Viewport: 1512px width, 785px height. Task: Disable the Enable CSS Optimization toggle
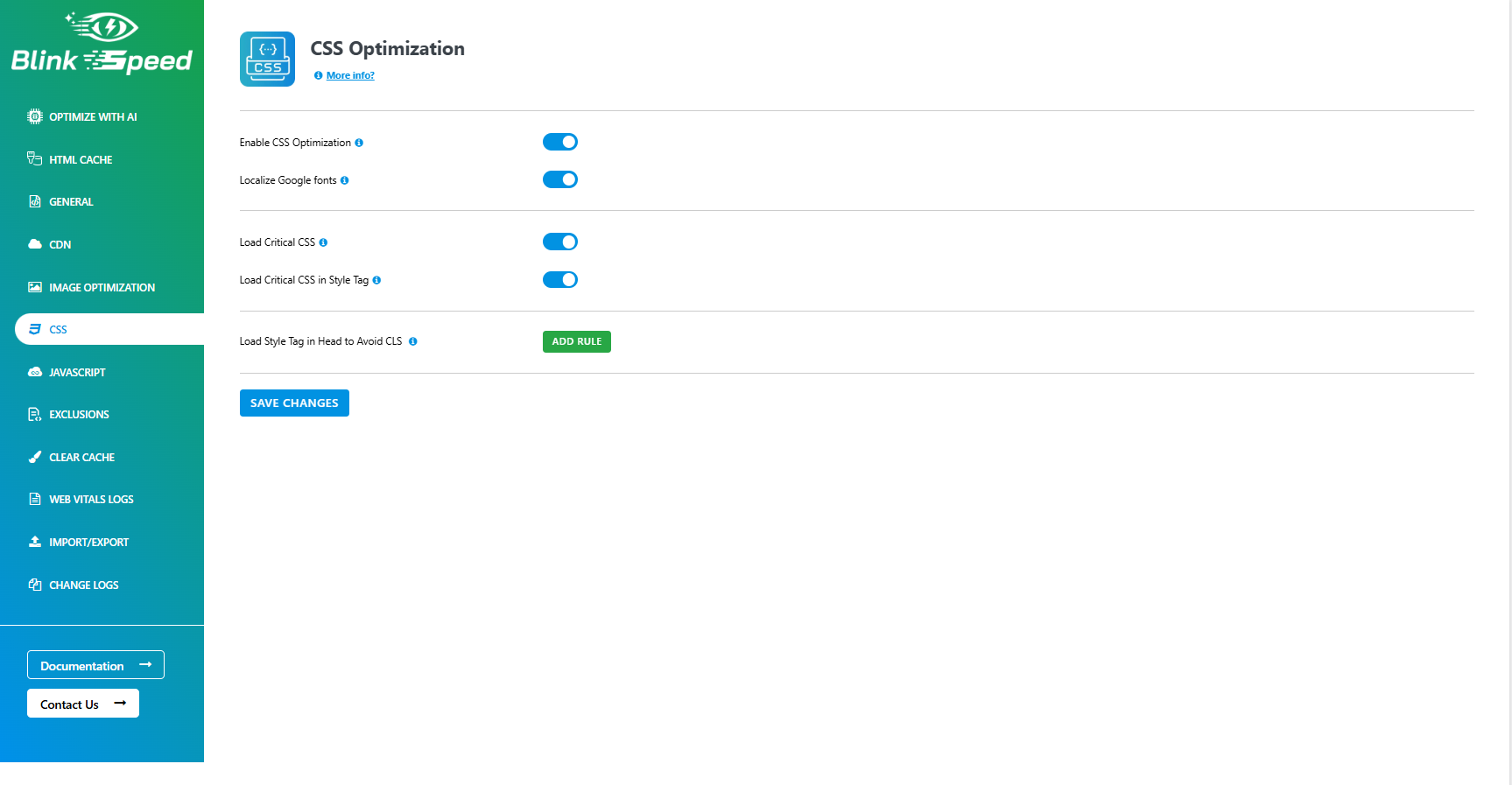(559, 141)
